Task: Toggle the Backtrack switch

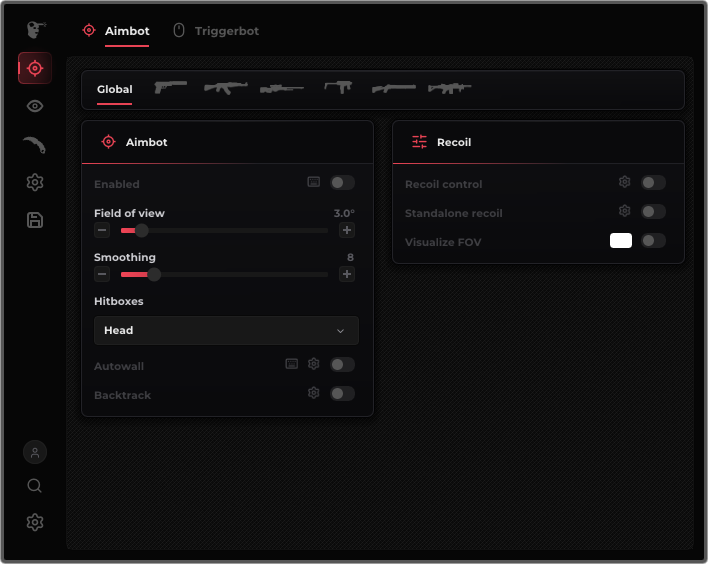Action: click(342, 394)
